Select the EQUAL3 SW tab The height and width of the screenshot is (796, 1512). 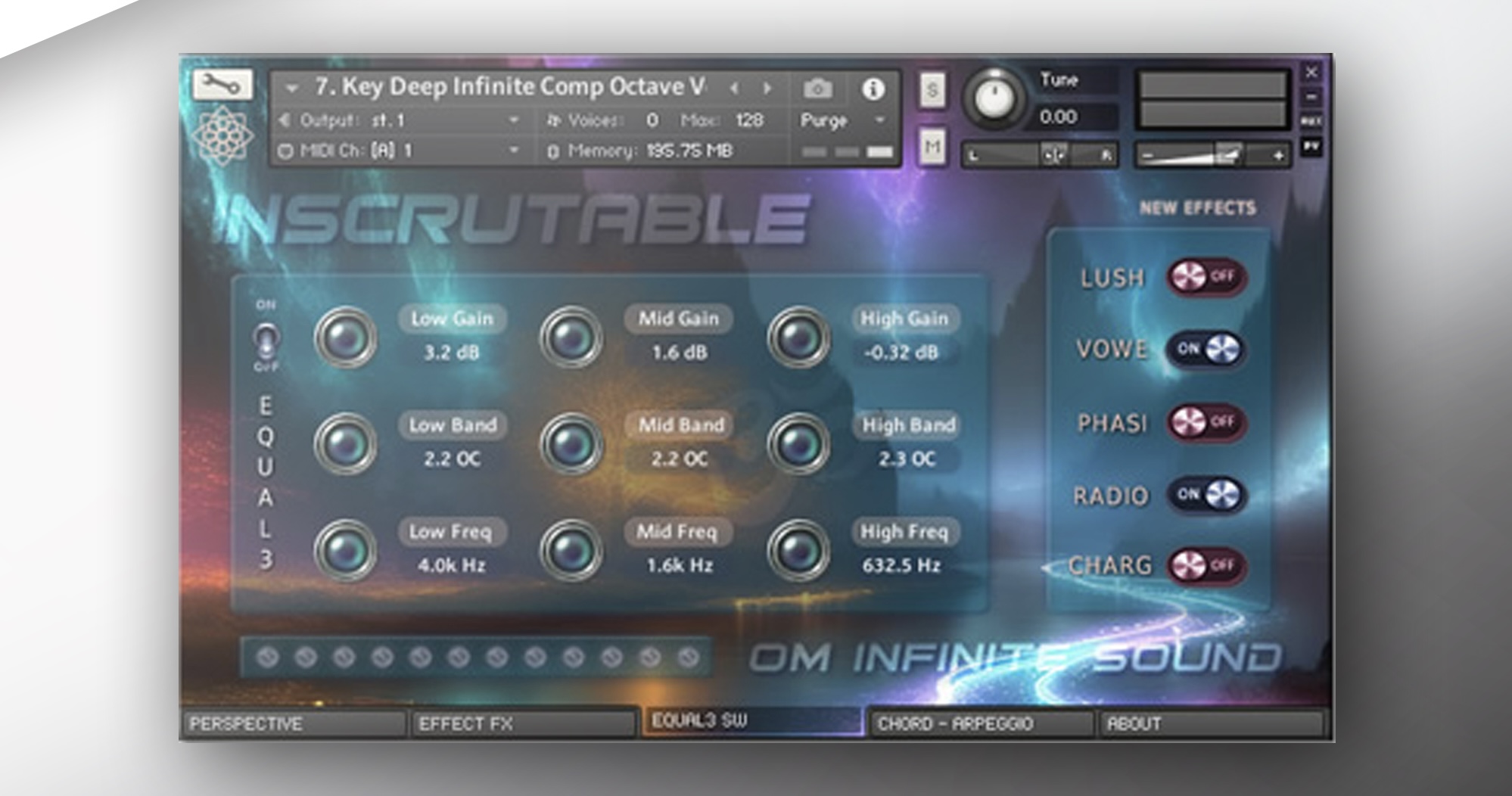click(753, 720)
